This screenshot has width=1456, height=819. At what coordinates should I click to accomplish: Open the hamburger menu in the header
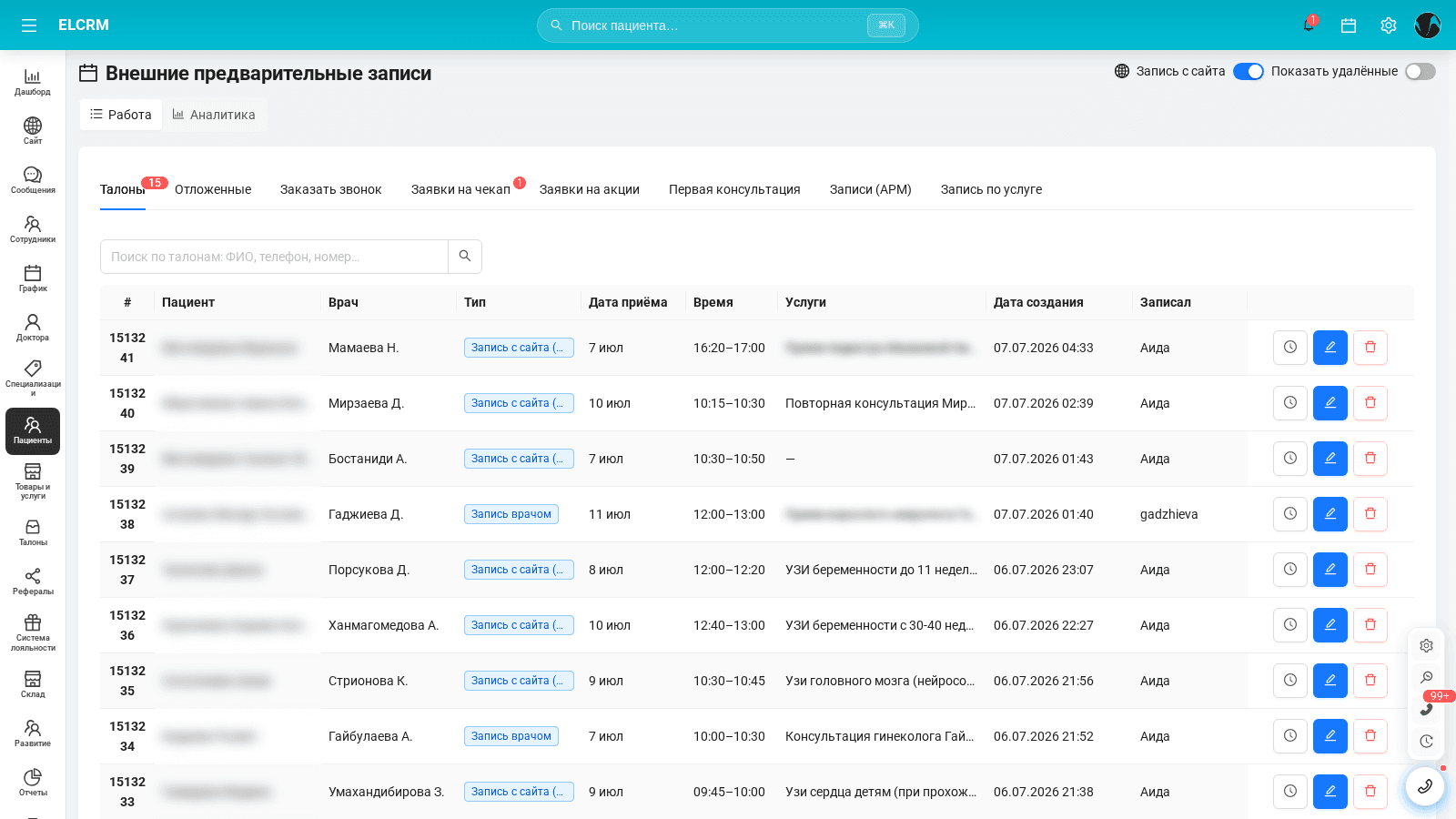(x=29, y=25)
